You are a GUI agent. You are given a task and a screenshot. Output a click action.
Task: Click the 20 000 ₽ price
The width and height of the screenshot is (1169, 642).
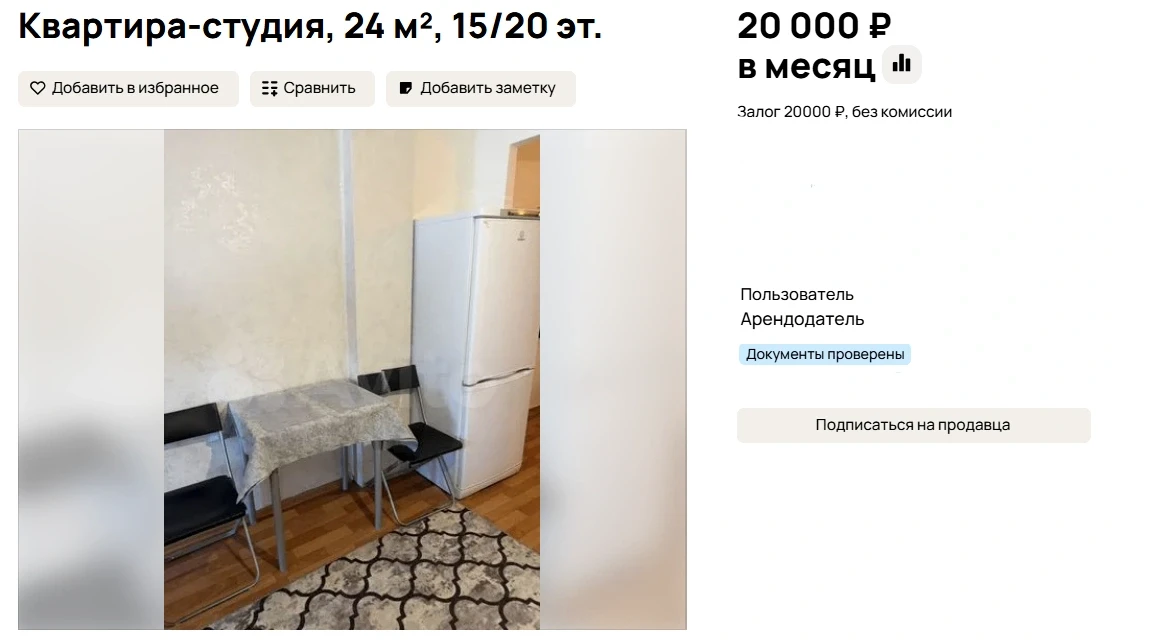tap(813, 26)
